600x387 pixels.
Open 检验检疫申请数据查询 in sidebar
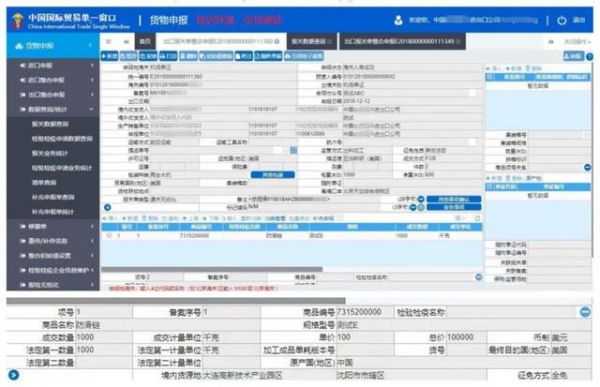pos(62,139)
